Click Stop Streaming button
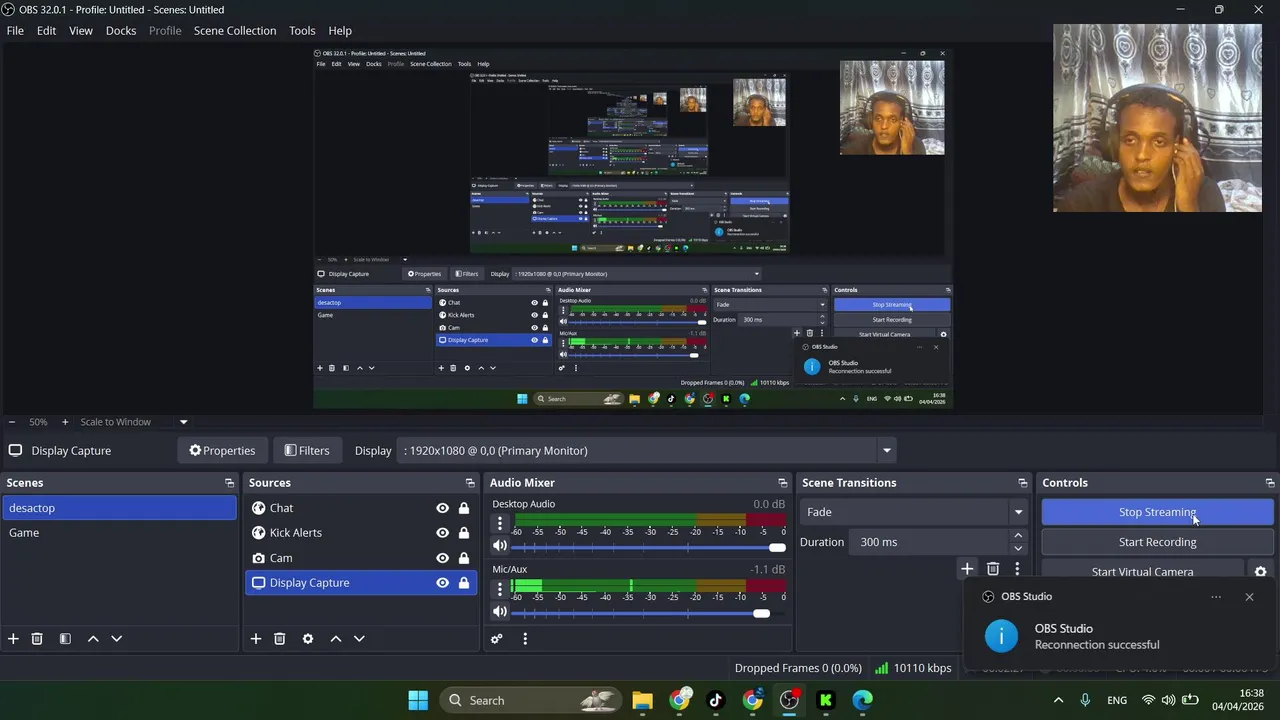1280x720 pixels. 1157,512
